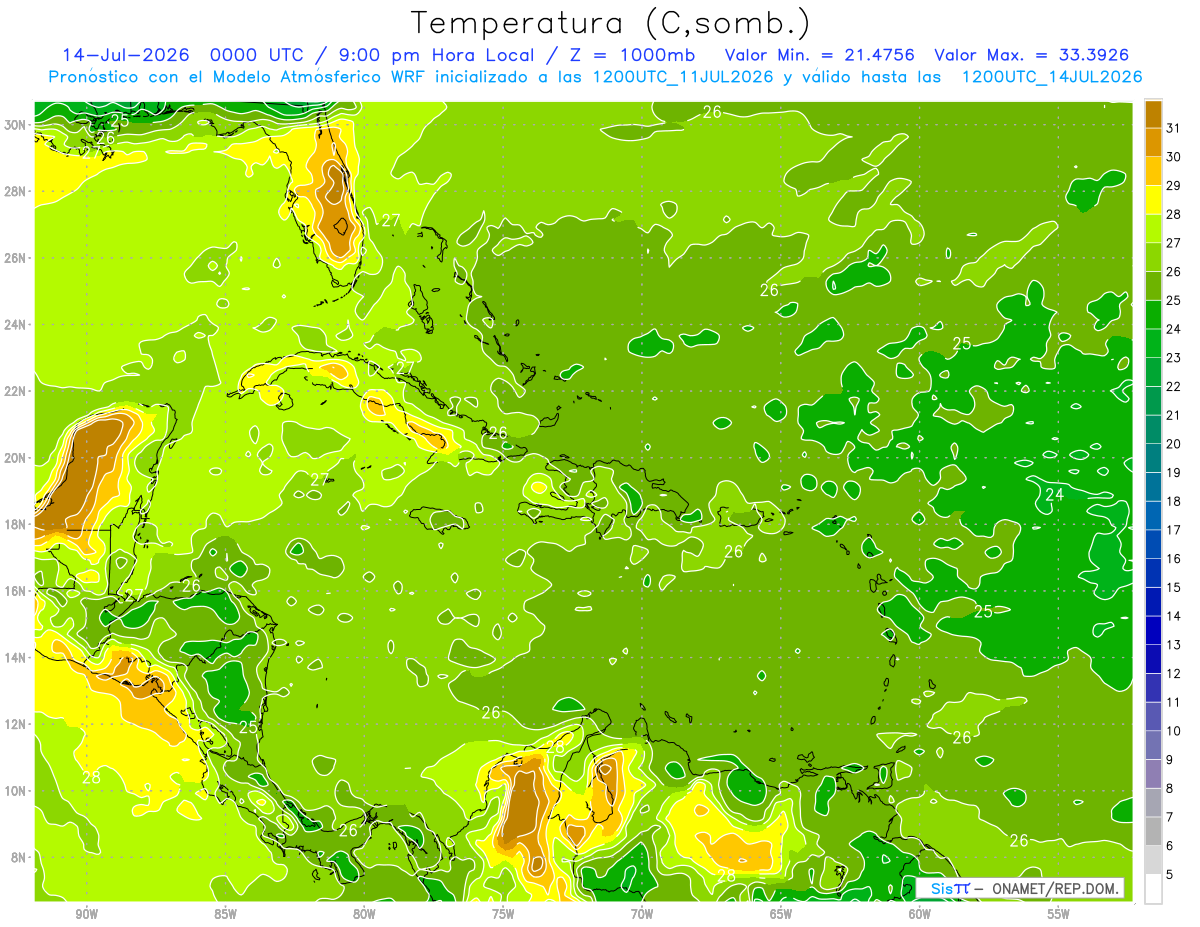Click the "18N" latitude axis label

coord(15,524)
